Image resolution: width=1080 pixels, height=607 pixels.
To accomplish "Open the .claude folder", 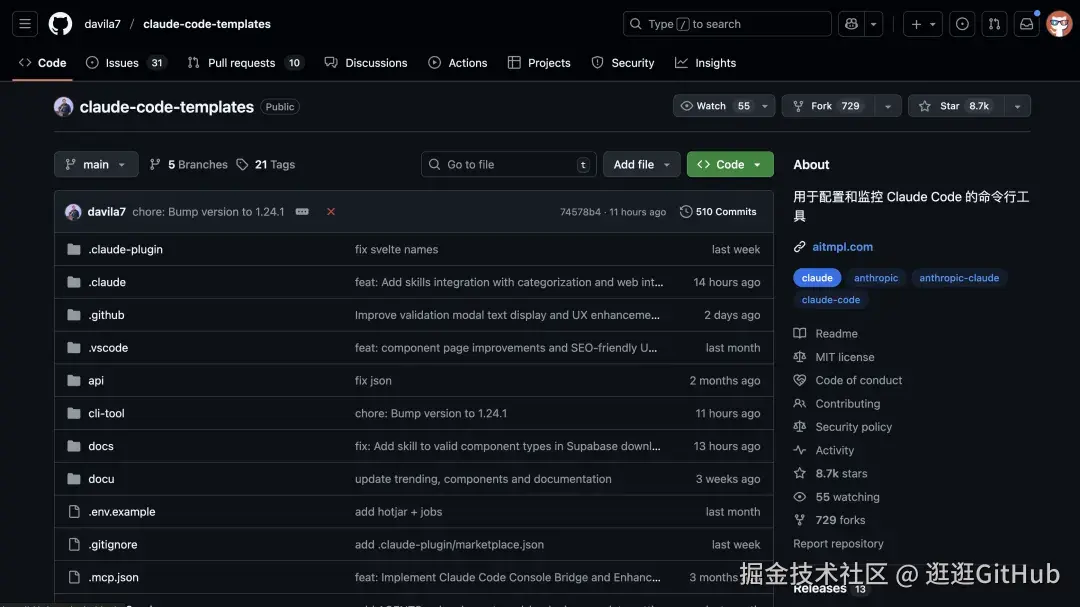I will click(107, 282).
